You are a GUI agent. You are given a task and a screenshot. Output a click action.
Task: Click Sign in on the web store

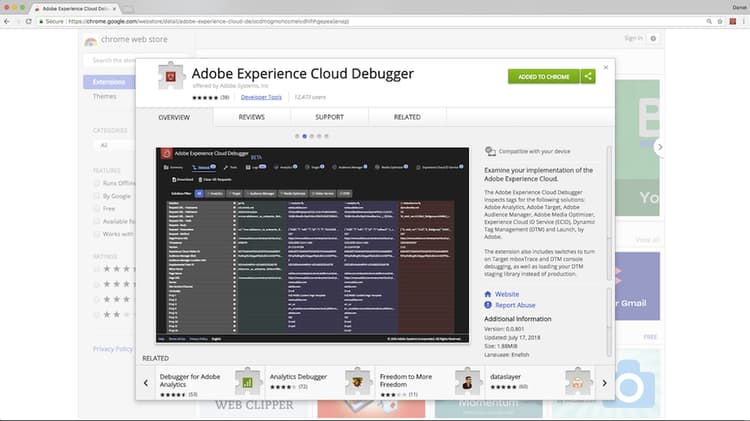(x=633, y=38)
